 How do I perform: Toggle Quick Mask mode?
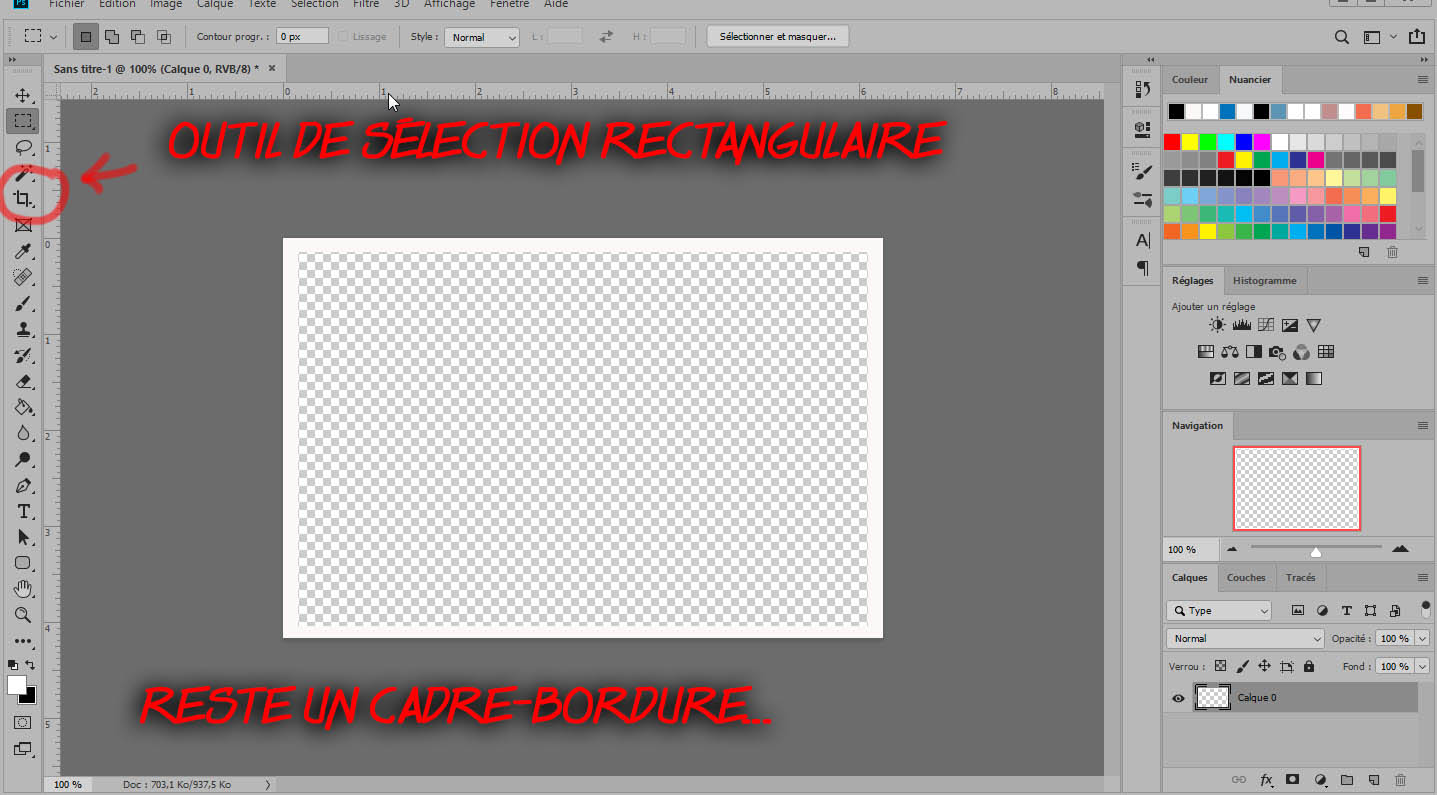tap(23, 722)
